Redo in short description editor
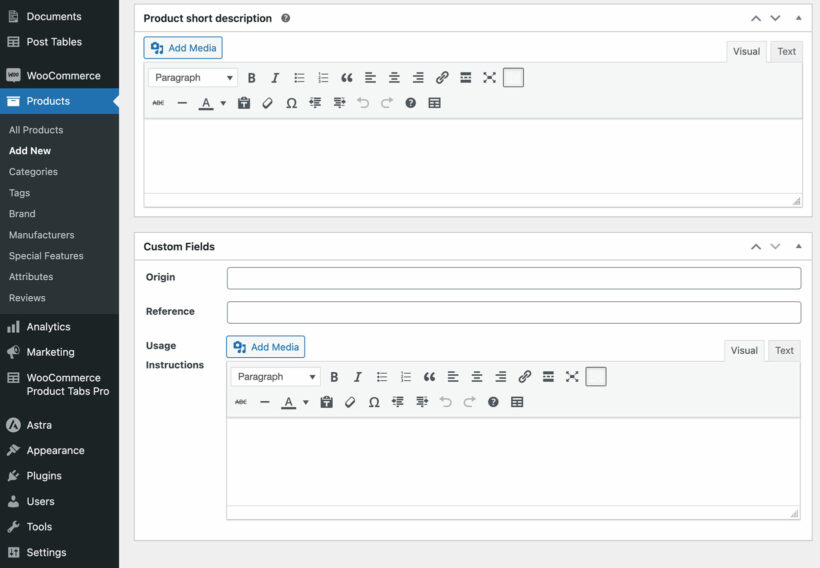 click(x=386, y=103)
